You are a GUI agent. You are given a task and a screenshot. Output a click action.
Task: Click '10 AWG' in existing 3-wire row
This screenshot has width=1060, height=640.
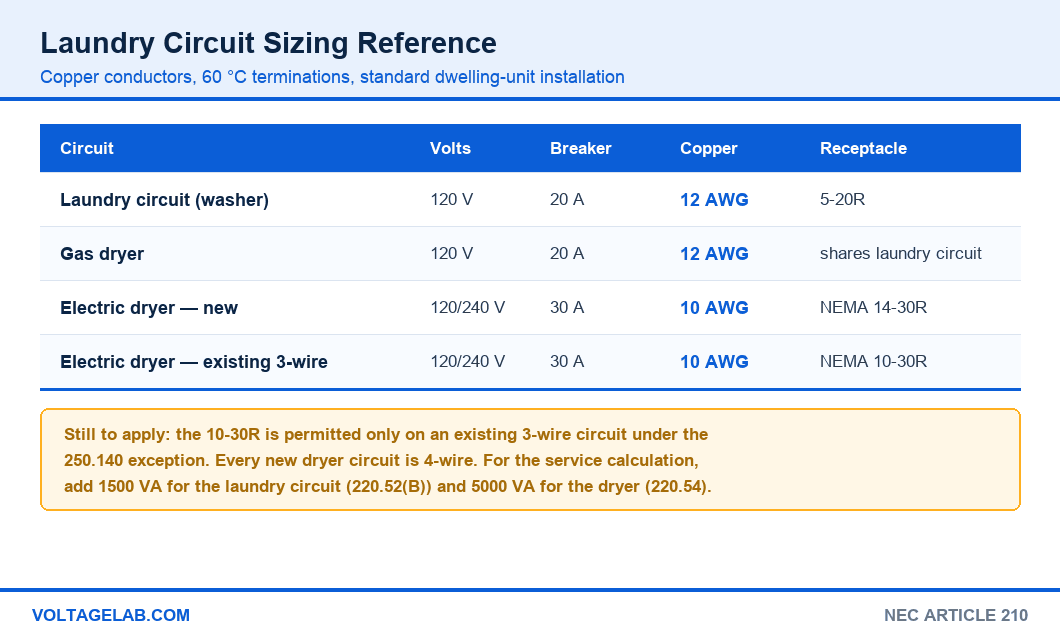pos(715,362)
